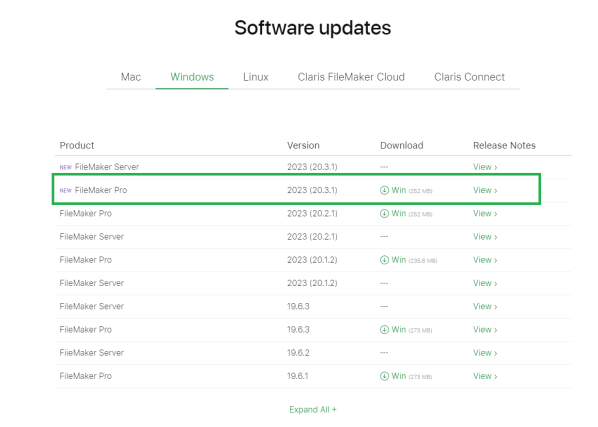This screenshot has width=598, height=427.
Task: Open View link for FileMaker Server 19.6.3
Action: point(485,307)
